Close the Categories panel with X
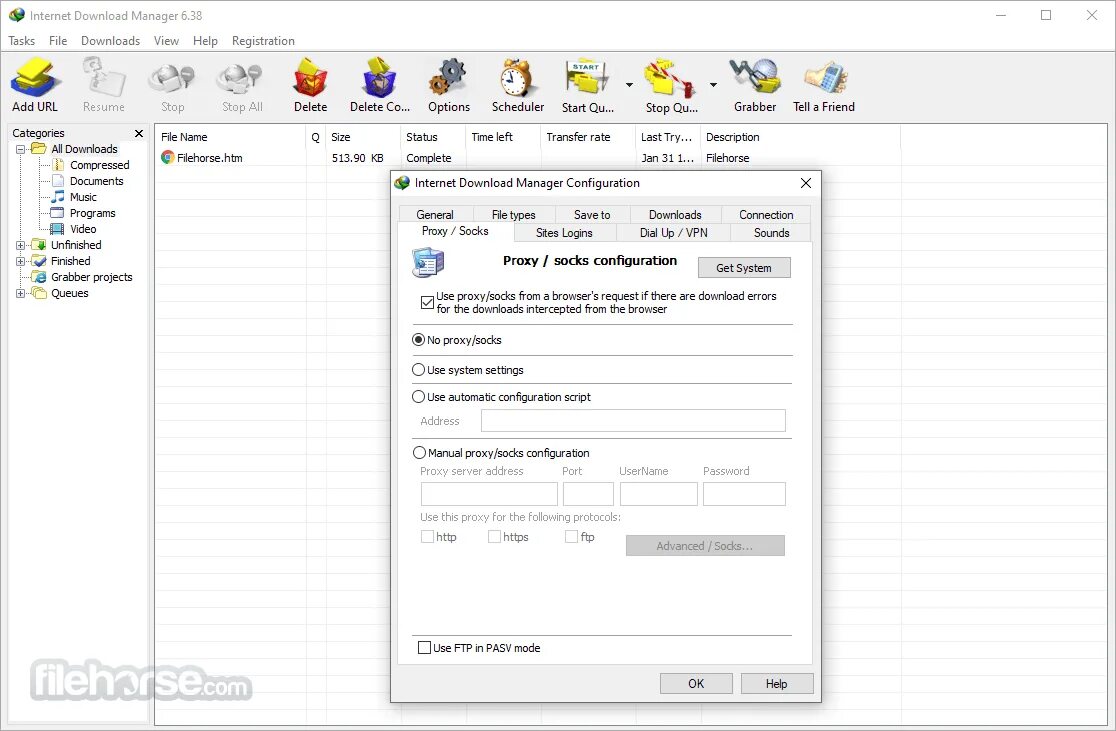This screenshot has height=731, width=1116. coord(139,133)
